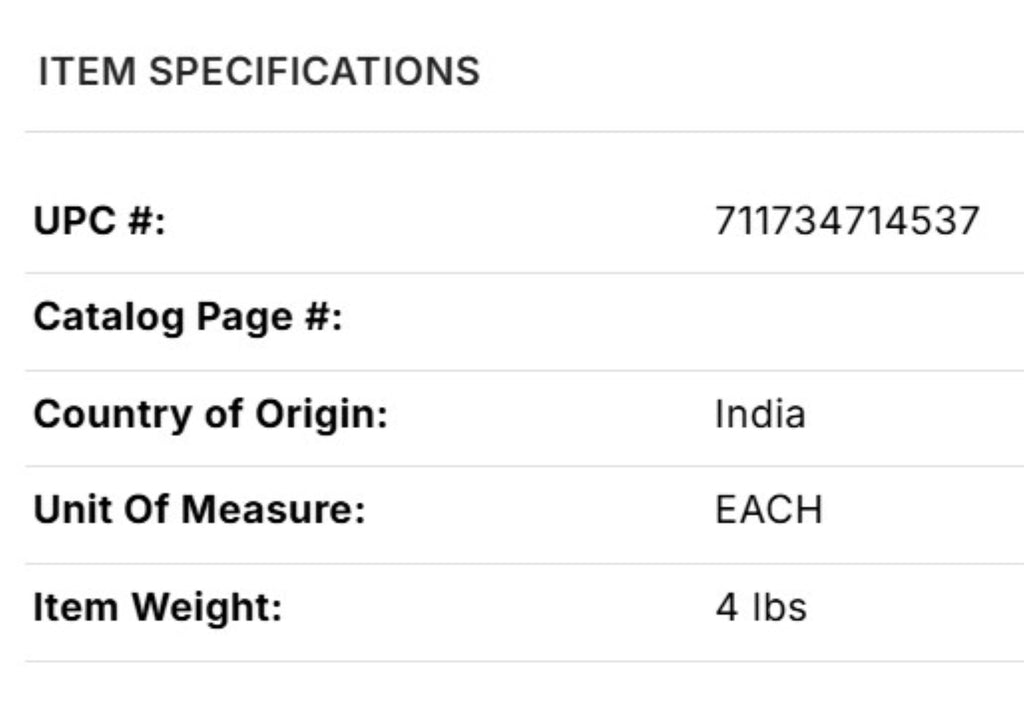Image resolution: width=1024 pixels, height=703 pixels.
Task: Click the word SPECIFICATIONS in the heading
Action: tap(315, 72)
